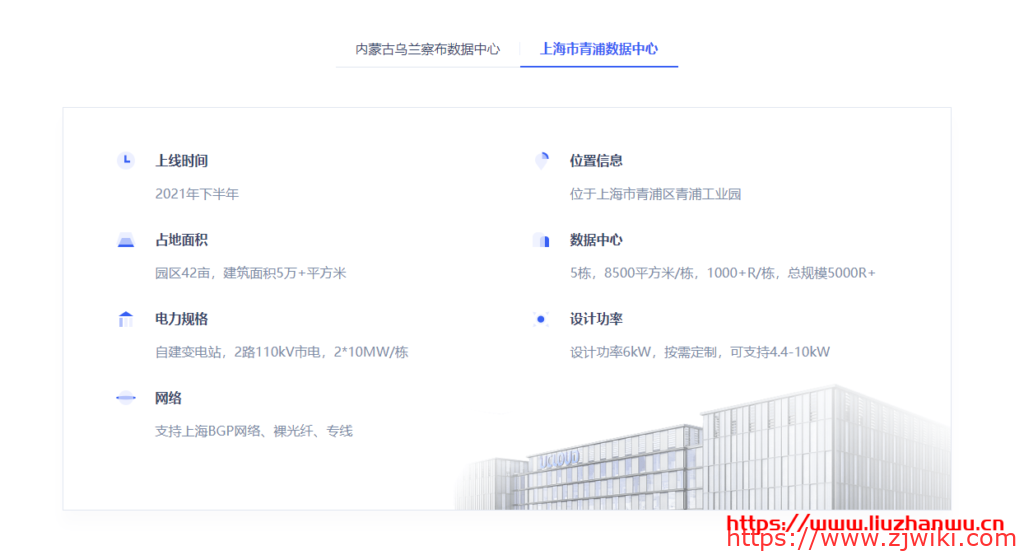Click the text 园区42亩，建筑面积5万+平方米
Image resolution: width=1024 pixels, height=555 pixels.
point(250,273)
